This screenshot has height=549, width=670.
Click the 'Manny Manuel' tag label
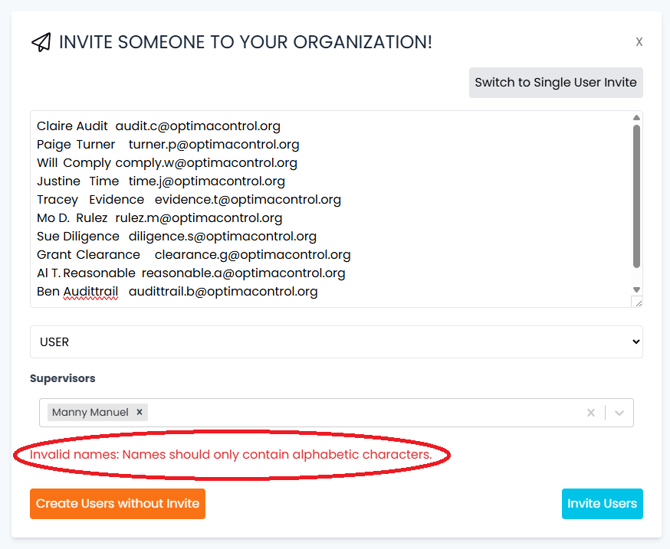point(90,412)
